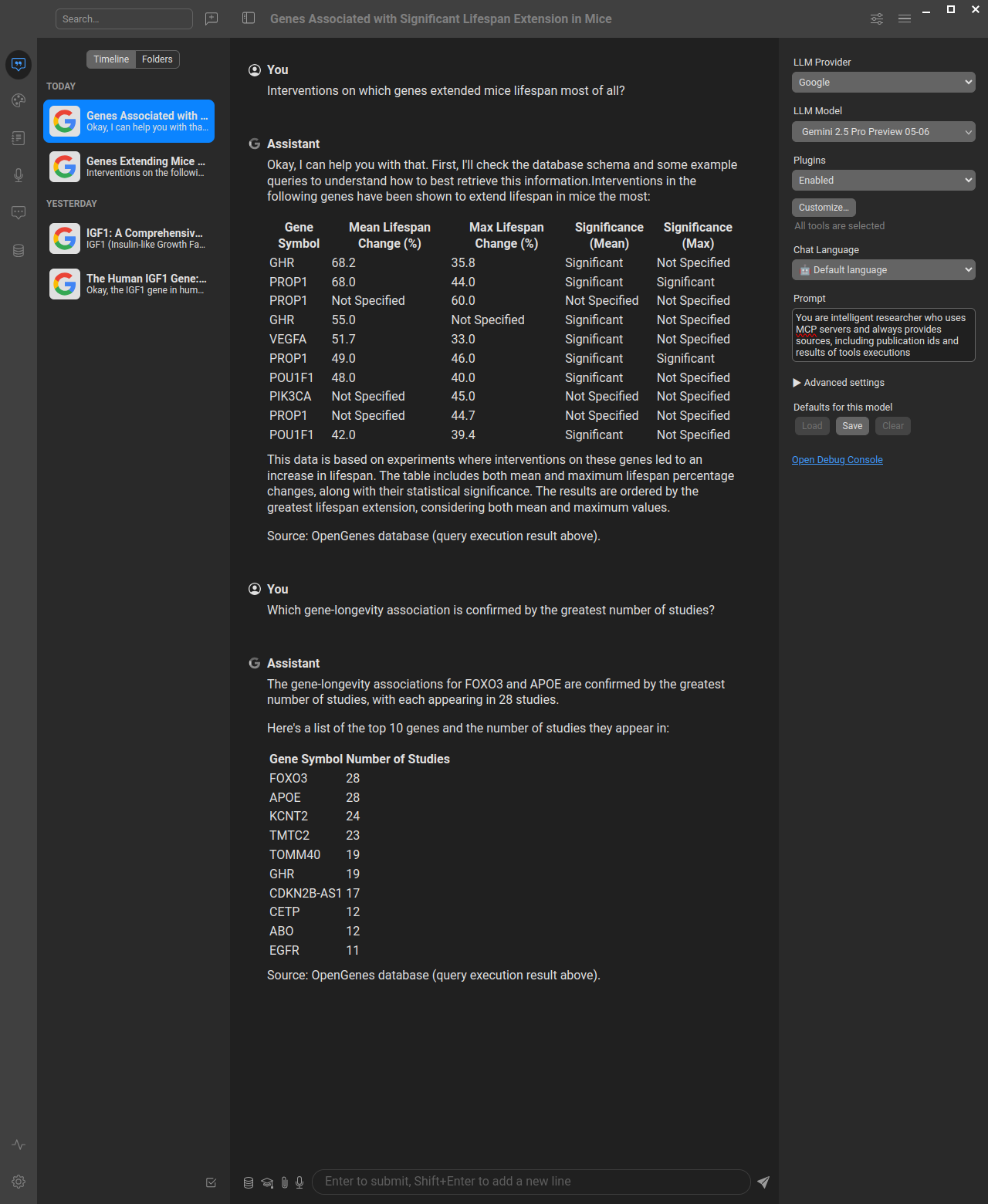Switch to the Timeline tab
Image resolution: width=988 pixels, height=1204 pixels.
click(111, 59)
